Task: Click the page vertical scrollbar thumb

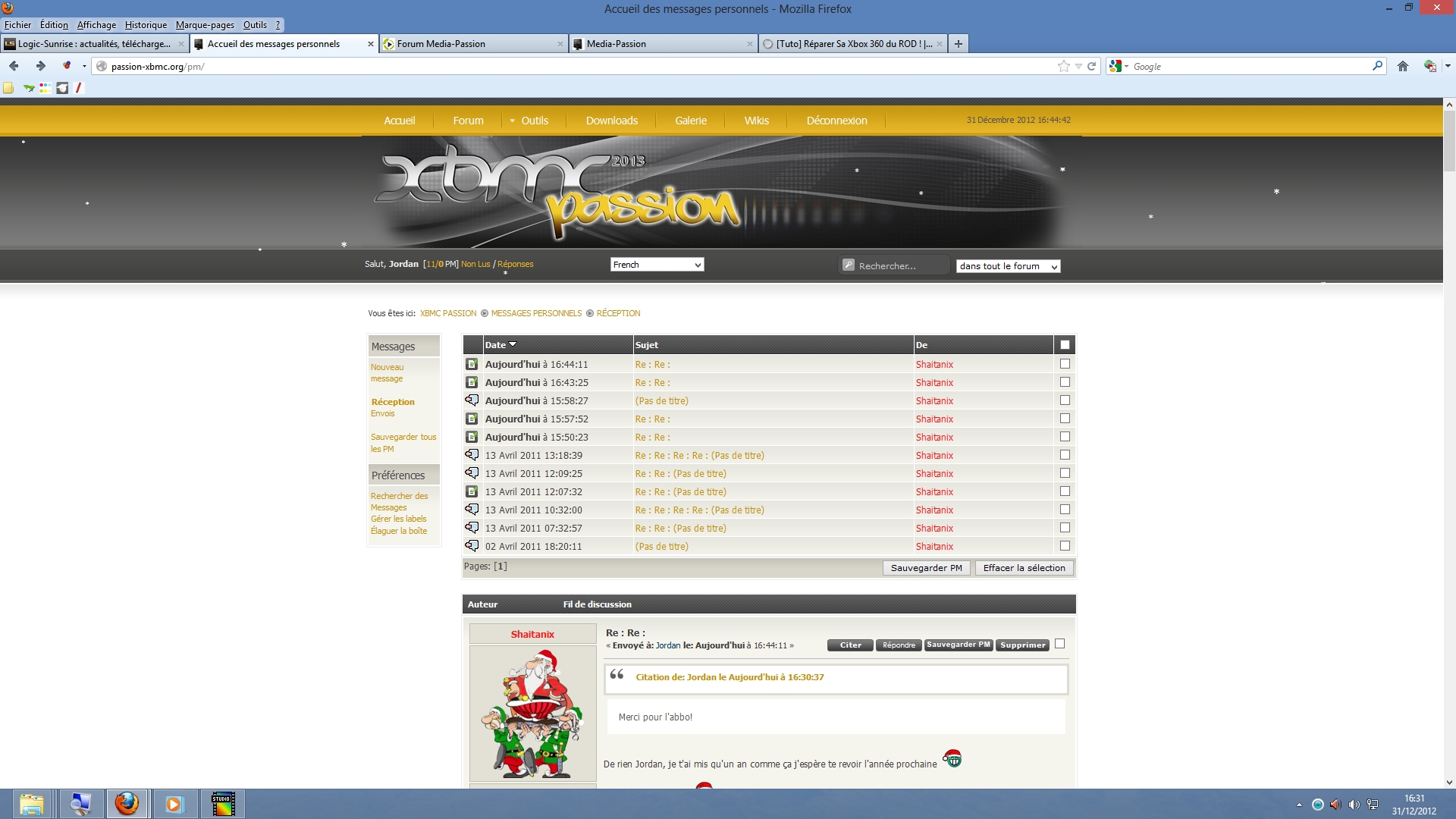Action: tap(1449, 140)
